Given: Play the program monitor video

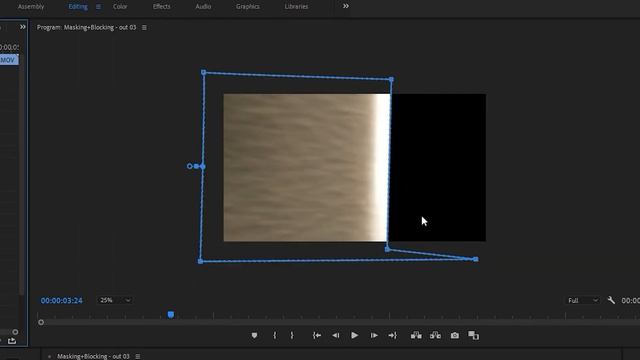Looking at the screenshot, I should [x=354, y=336].
